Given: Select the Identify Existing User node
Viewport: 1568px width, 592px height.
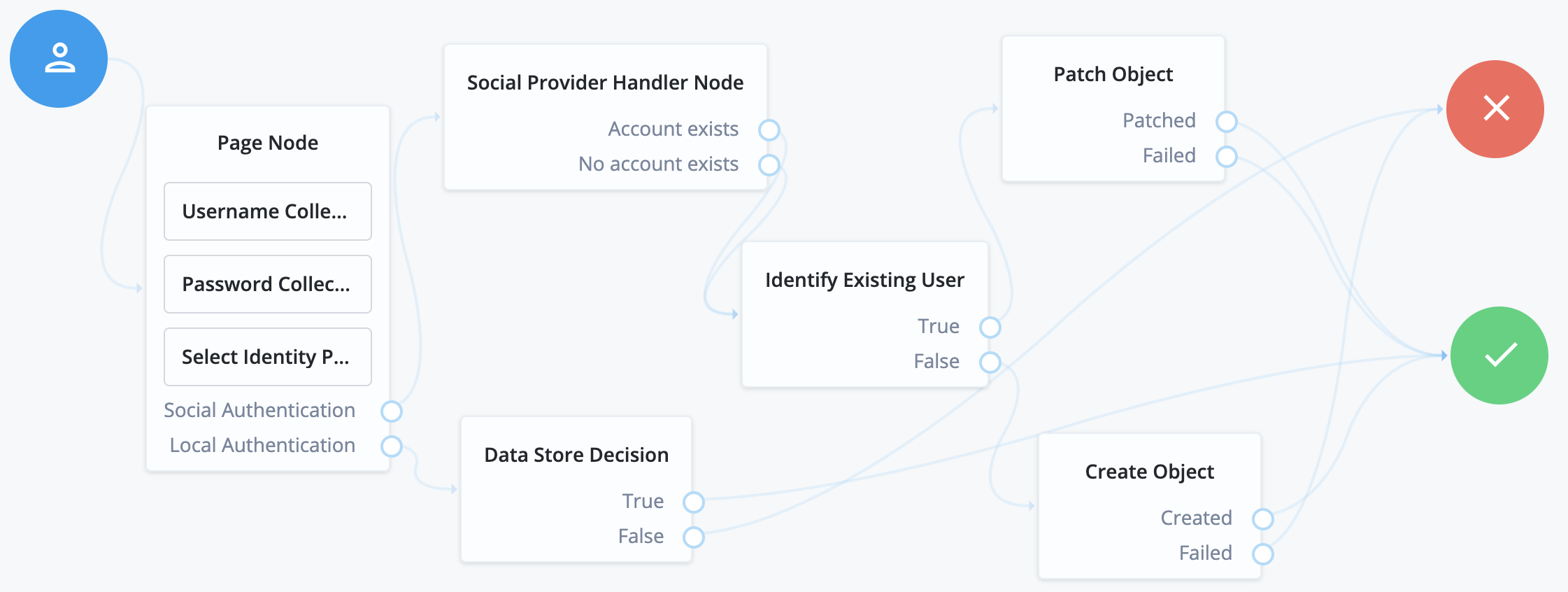Looking at the screenshot, I should (x=865, y=279).
